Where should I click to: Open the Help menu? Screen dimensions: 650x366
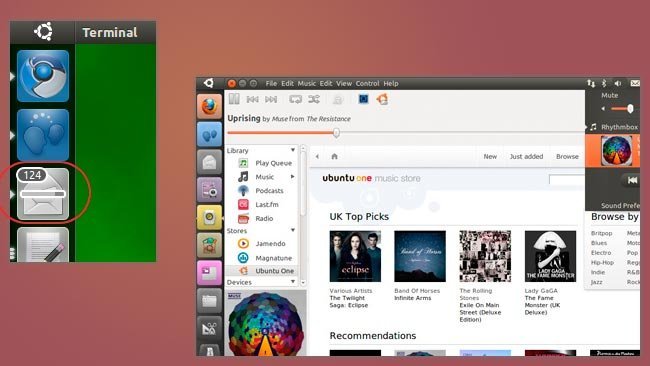pyautogui.click(x=390, y=83)
